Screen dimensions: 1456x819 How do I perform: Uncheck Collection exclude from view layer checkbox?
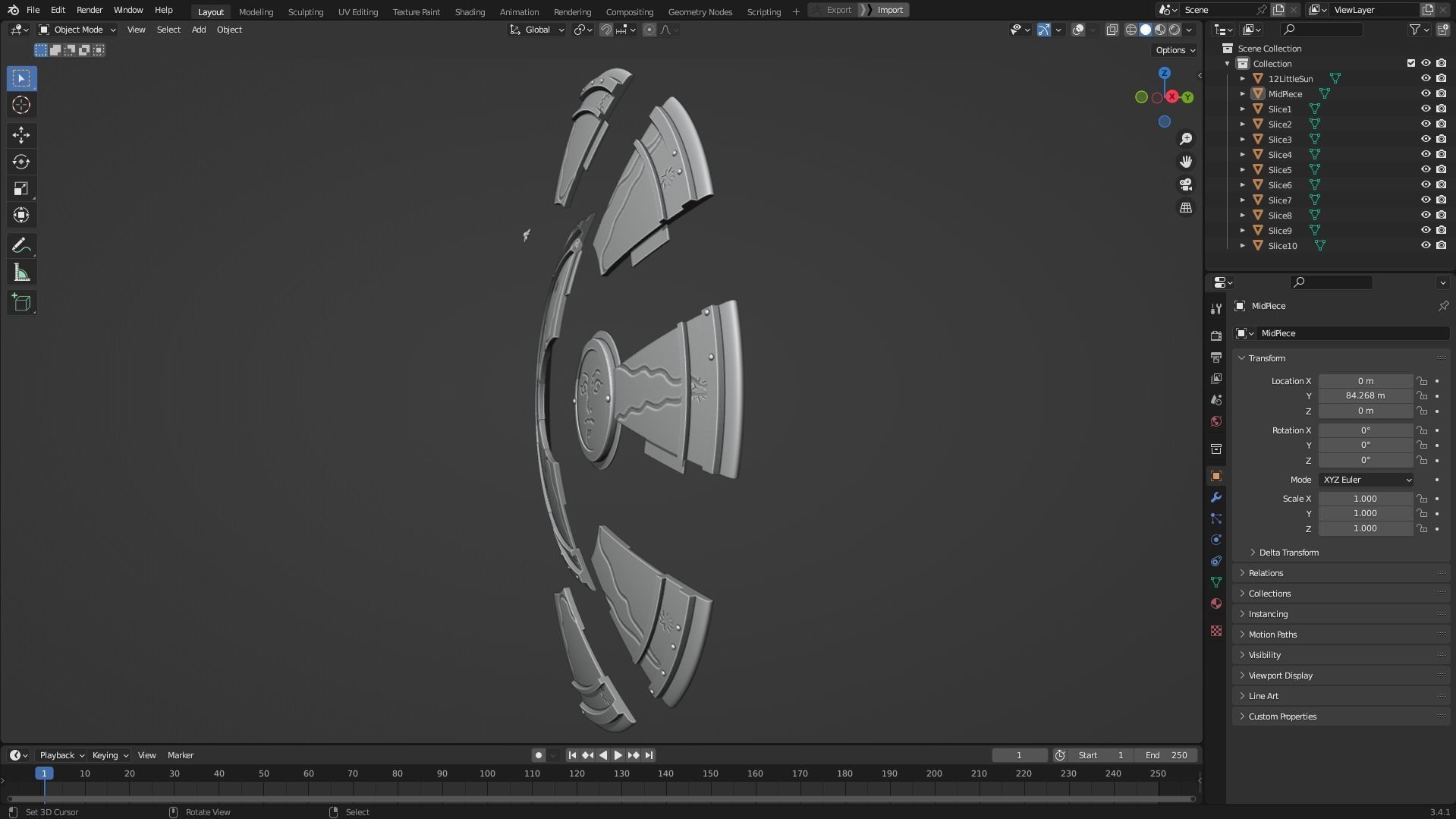1411,63
